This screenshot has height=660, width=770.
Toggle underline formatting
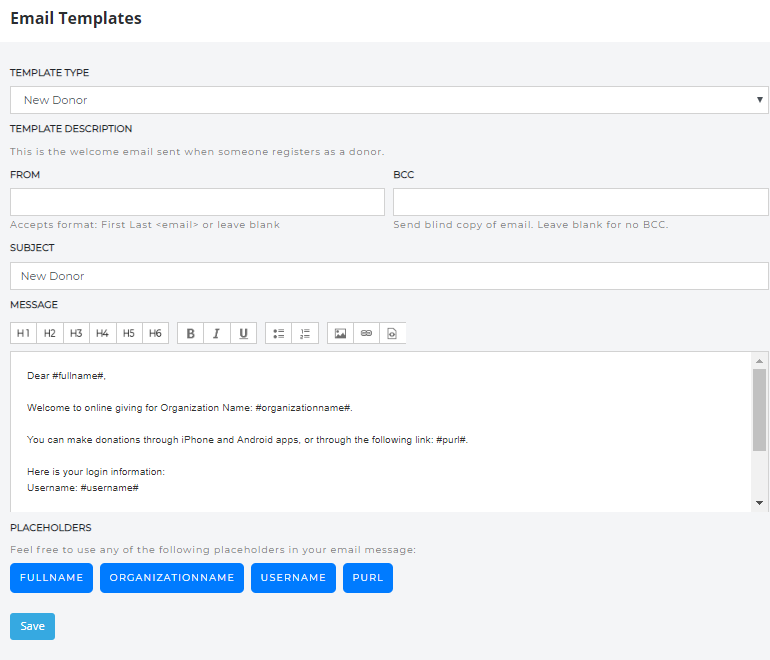tap(244, 333)
